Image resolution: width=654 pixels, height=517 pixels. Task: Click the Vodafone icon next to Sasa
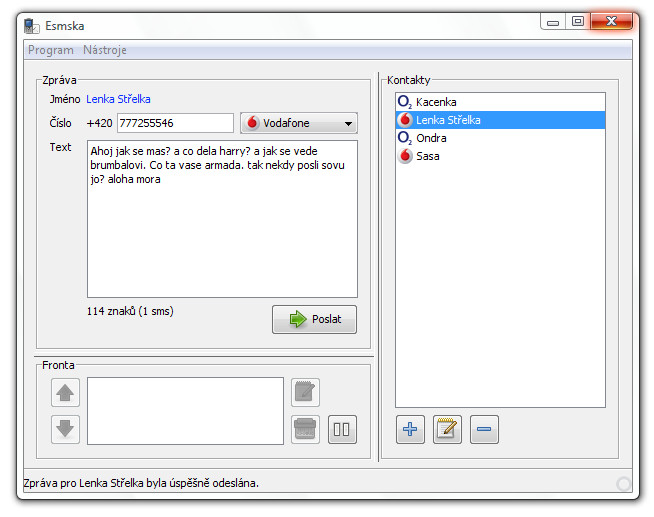pyautogui.click(x=405, y=156)
